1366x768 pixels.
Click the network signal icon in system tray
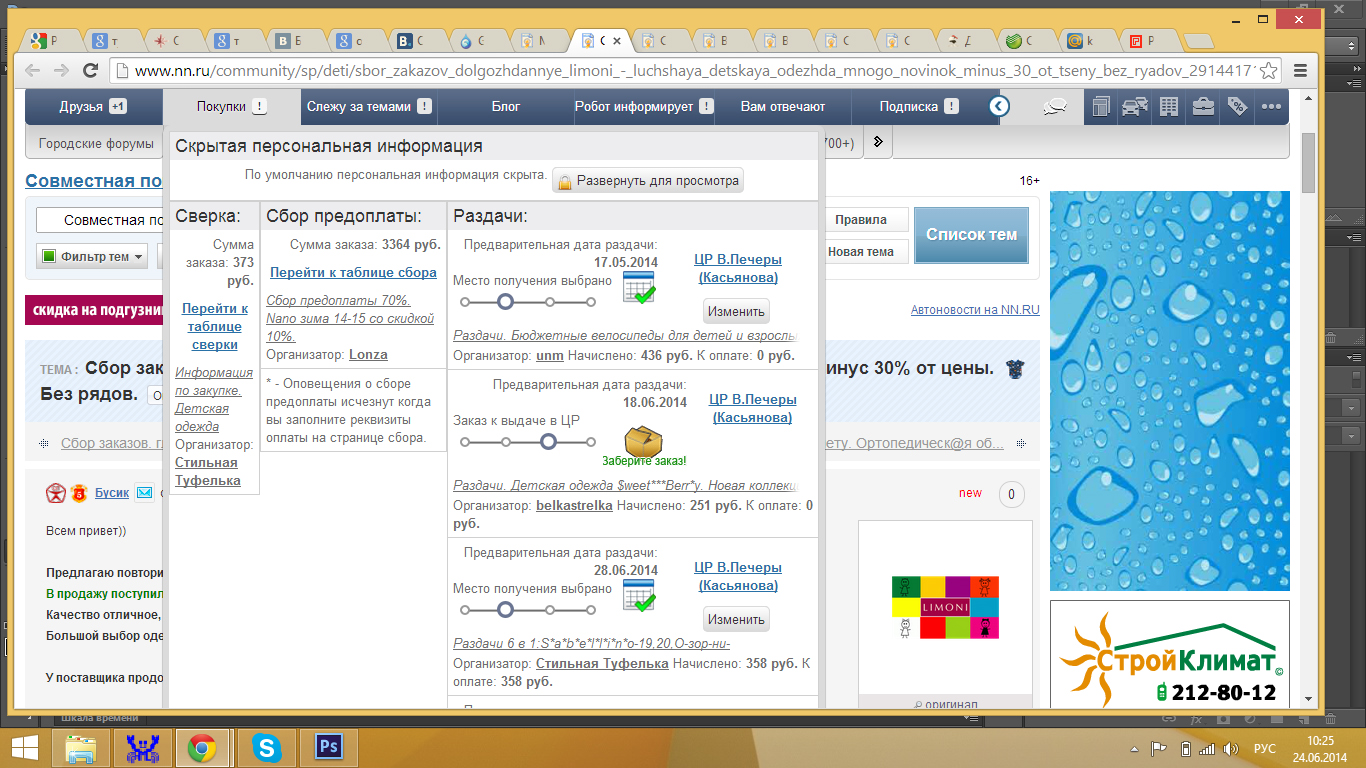coord(1208,749)
